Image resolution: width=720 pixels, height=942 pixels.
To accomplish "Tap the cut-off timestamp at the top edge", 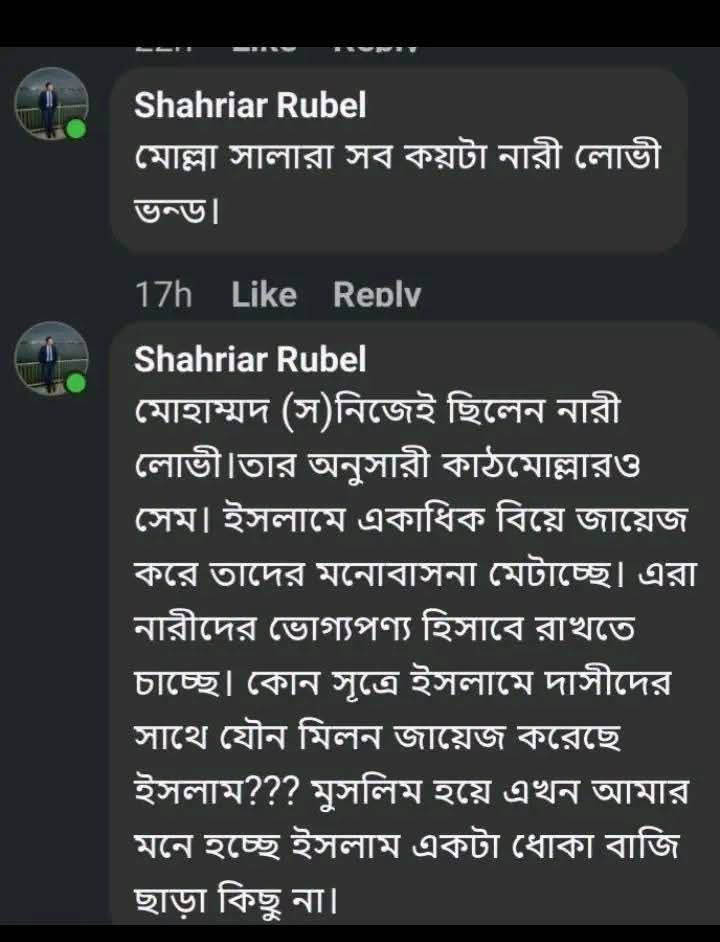I will click(163, 50).
